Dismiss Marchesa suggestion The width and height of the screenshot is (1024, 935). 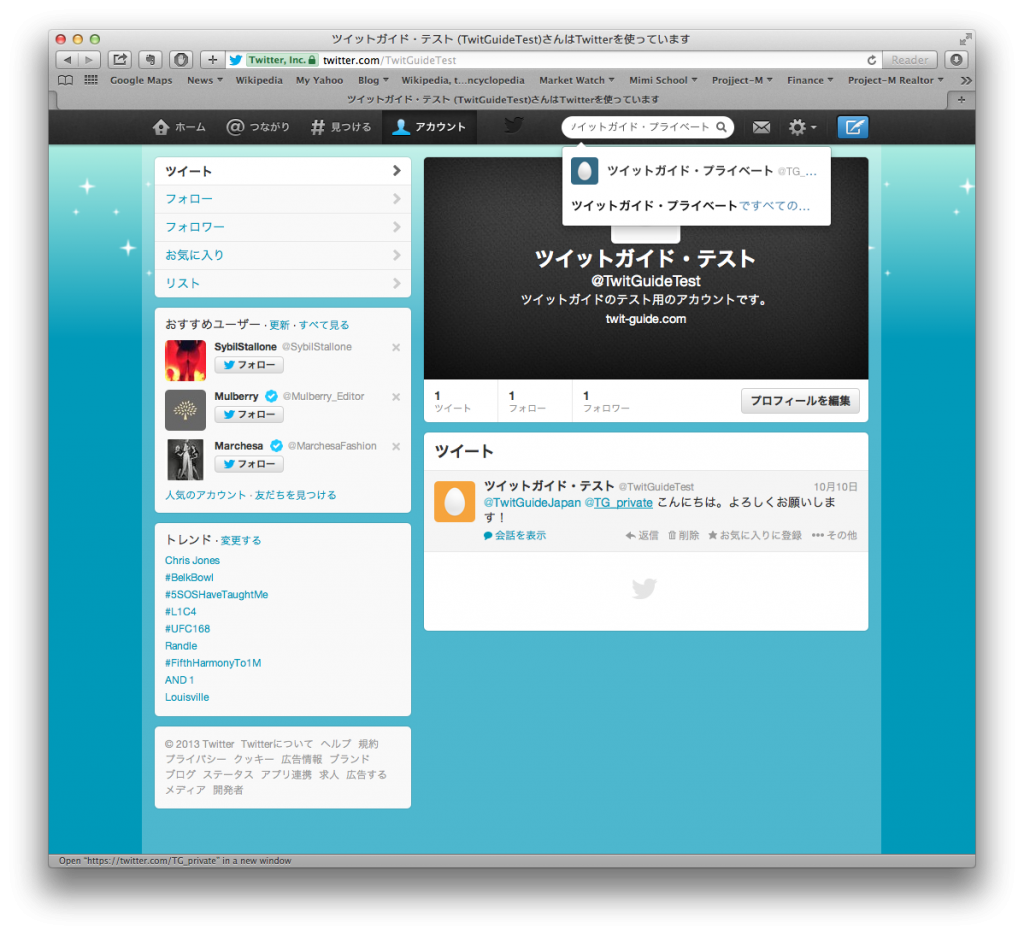pos(396,447)
